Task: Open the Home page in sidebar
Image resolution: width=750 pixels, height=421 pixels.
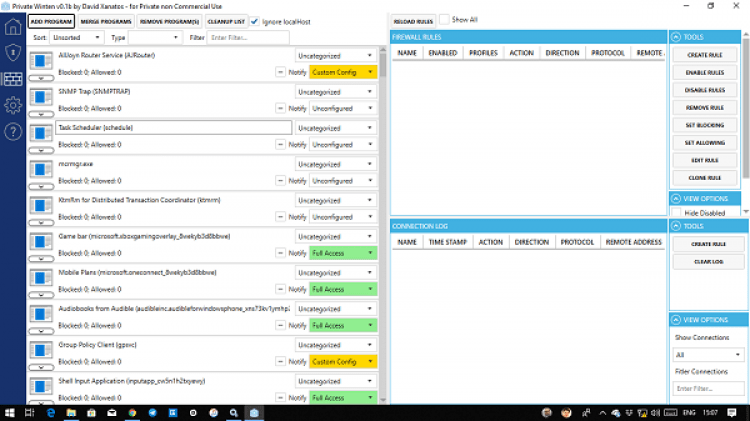Action: (14, 27)
